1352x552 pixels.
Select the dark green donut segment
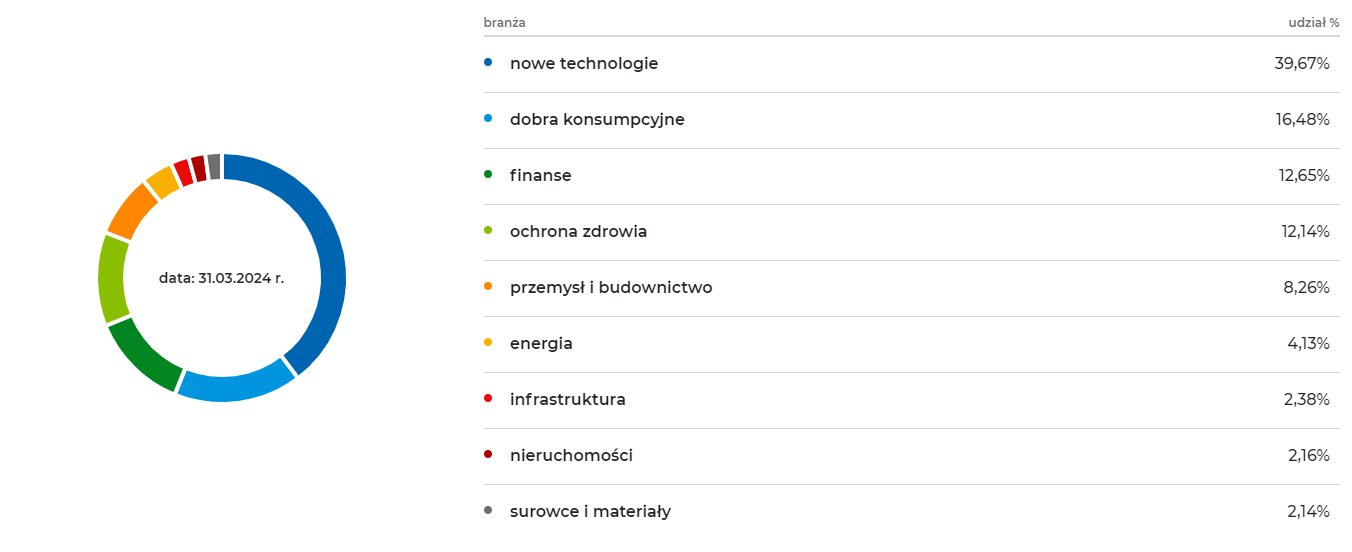point(144,354)
